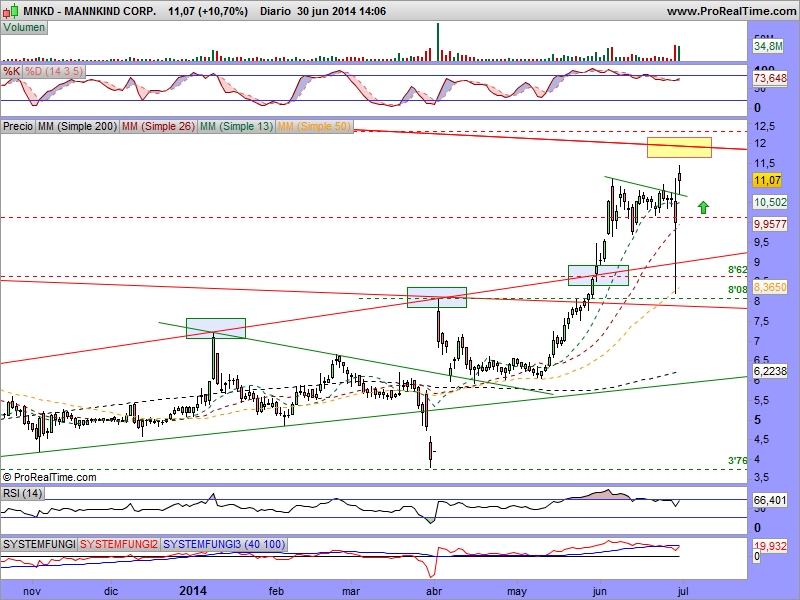Click the 3'76 support level label

(x=737, y=461)
